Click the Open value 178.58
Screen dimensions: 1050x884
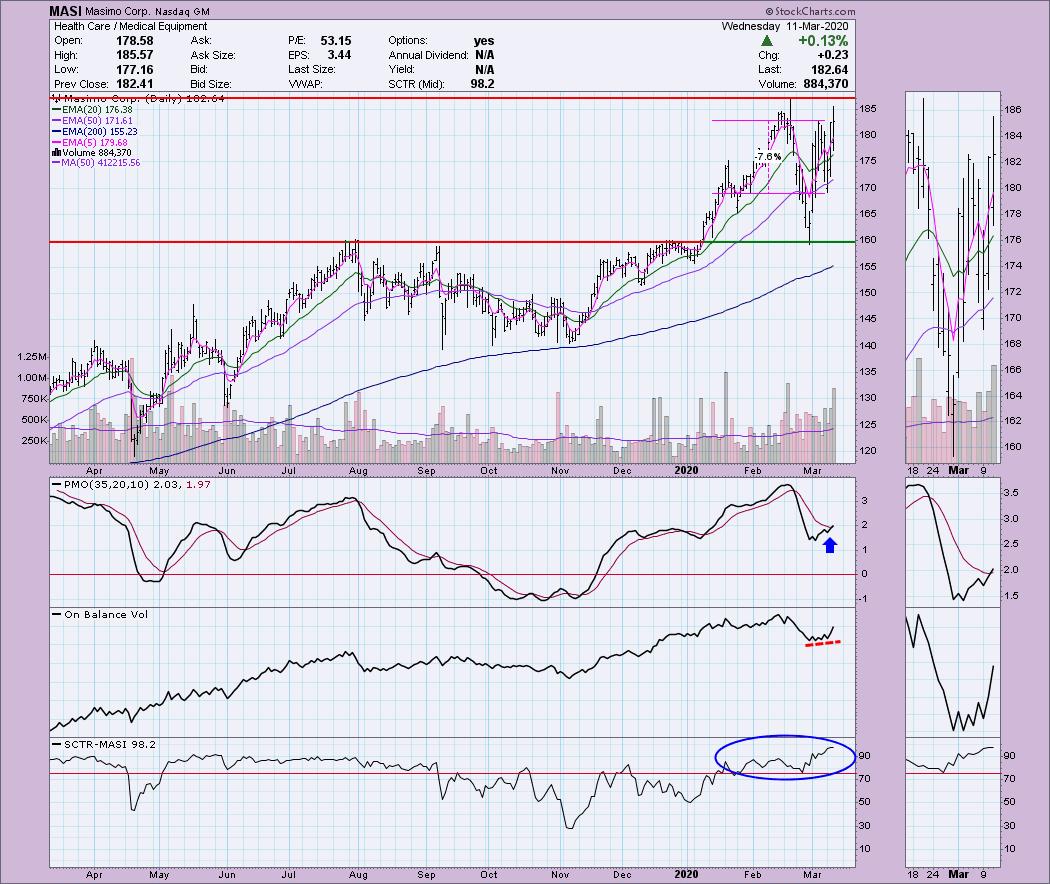coord(135,41)
